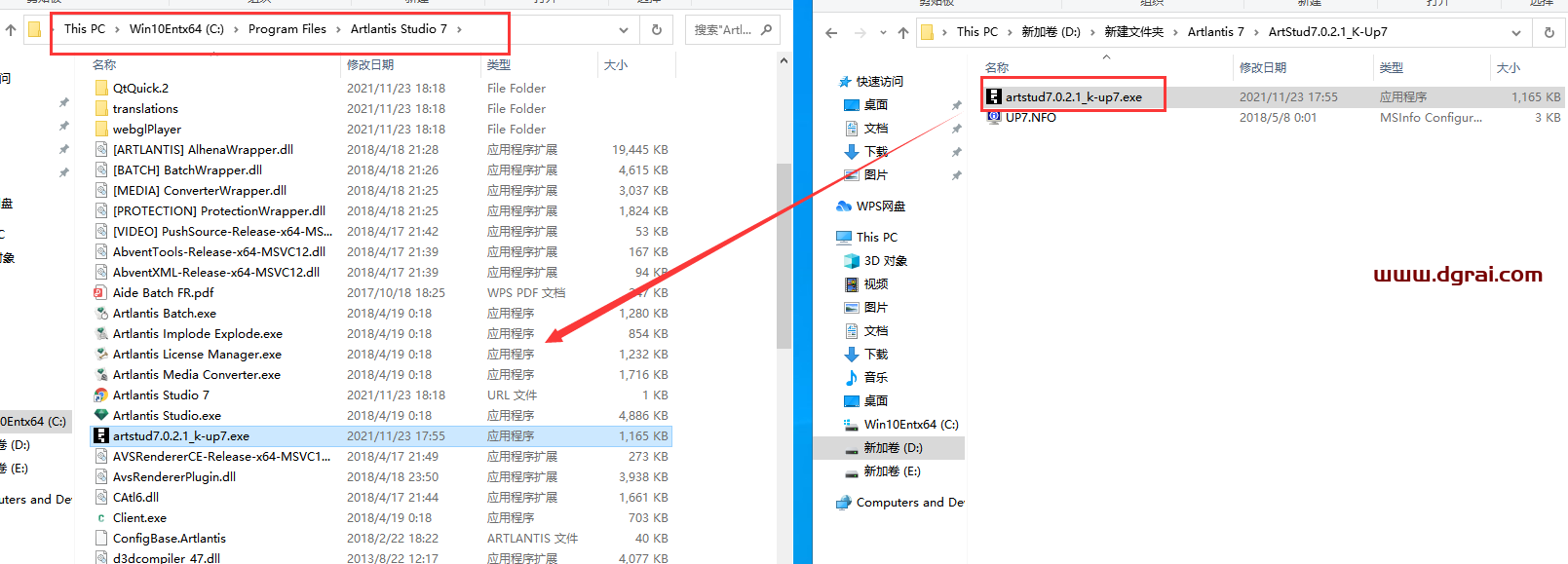Select the translations folder icon

[101, 108]
